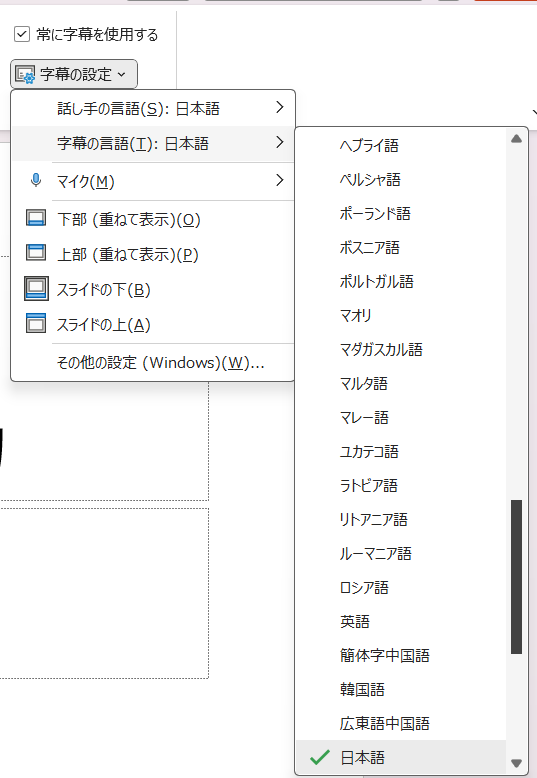
Task: Choose 簡体字中国語 subtitle language
Action: [x=401, y=655]
